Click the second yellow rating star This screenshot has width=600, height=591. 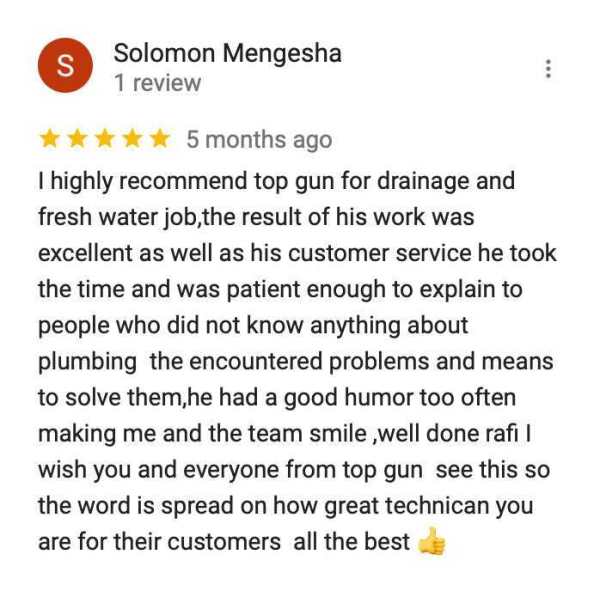click(77, 139)
